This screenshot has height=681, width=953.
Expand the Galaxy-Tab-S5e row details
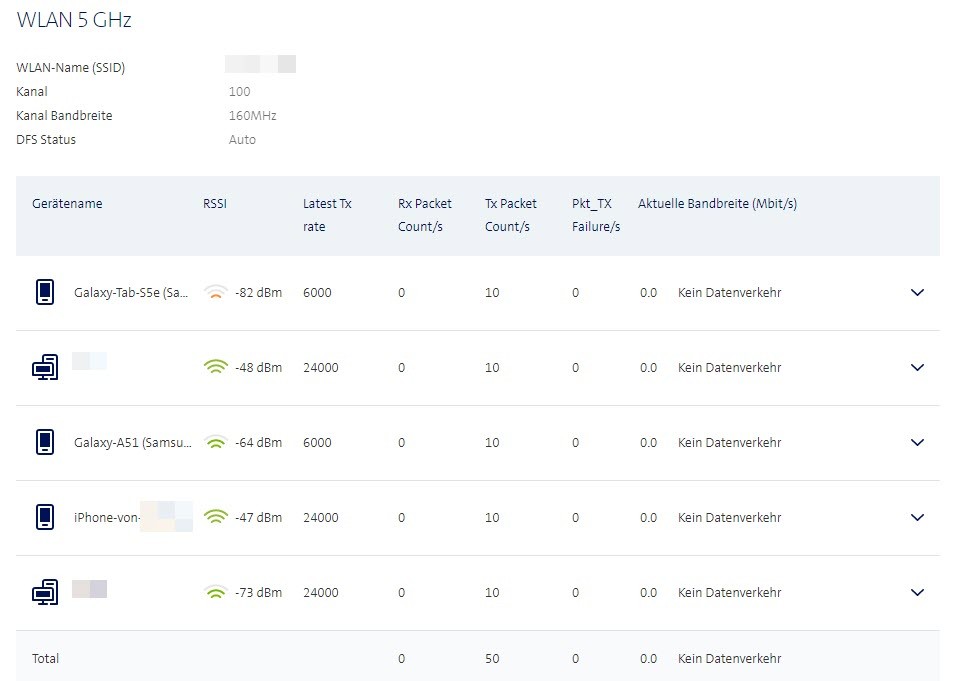[917, 293]
